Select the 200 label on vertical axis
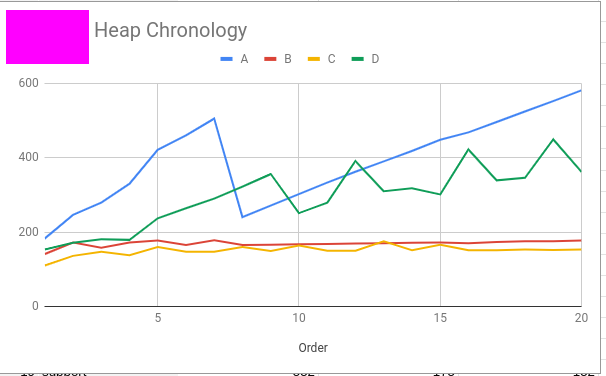 click(x=29, y=232)
